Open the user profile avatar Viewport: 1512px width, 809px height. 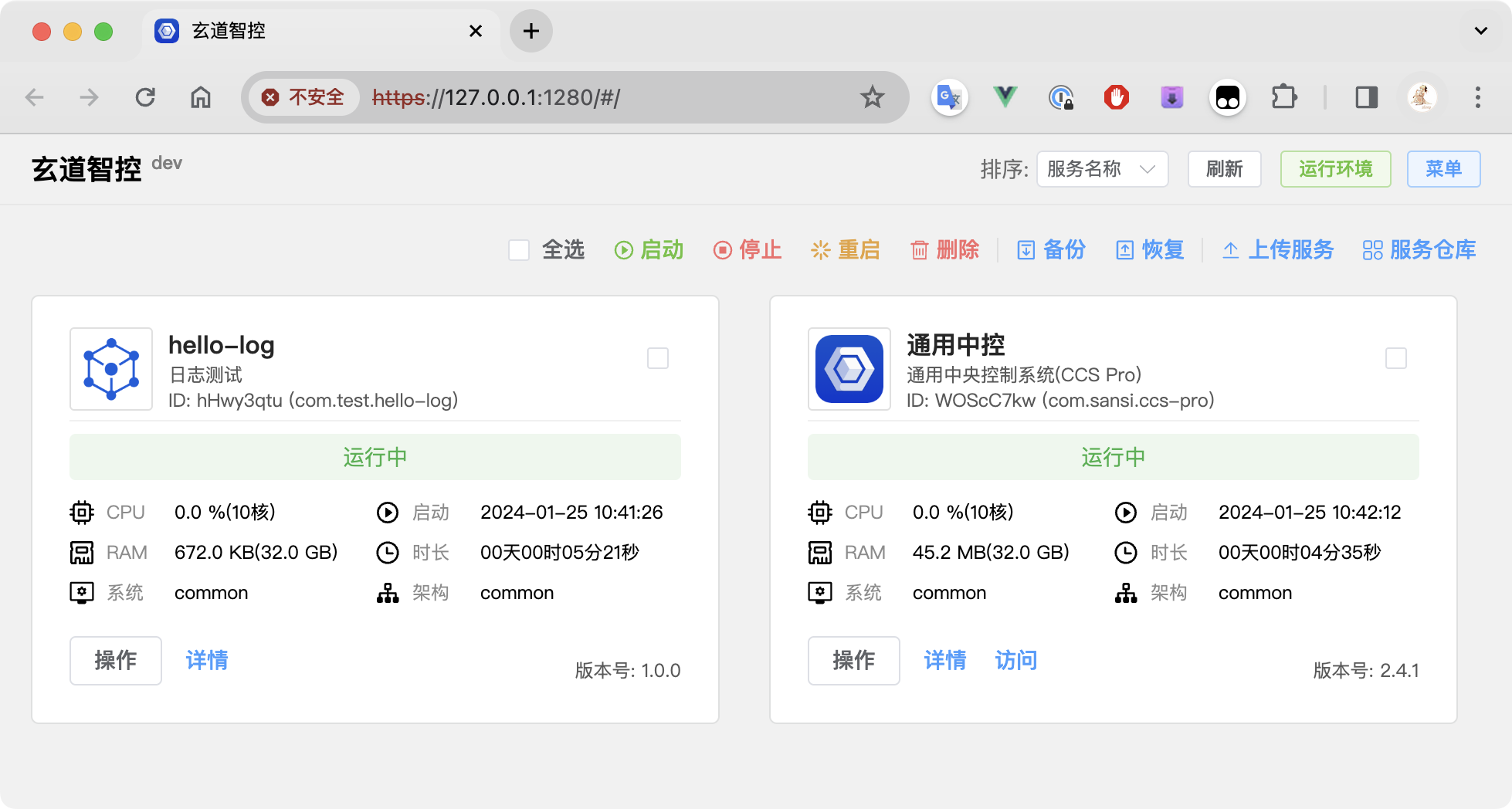(x=1422, y=97)
